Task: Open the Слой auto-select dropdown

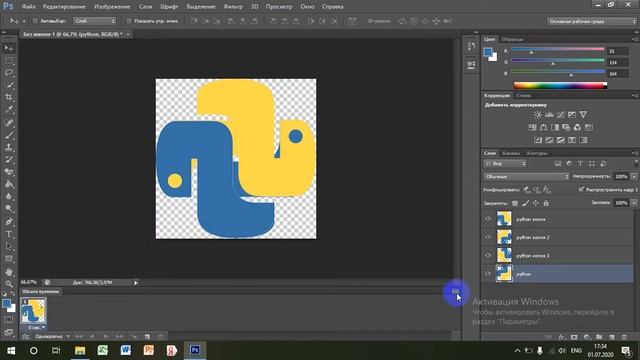Action: click(95, 21)
